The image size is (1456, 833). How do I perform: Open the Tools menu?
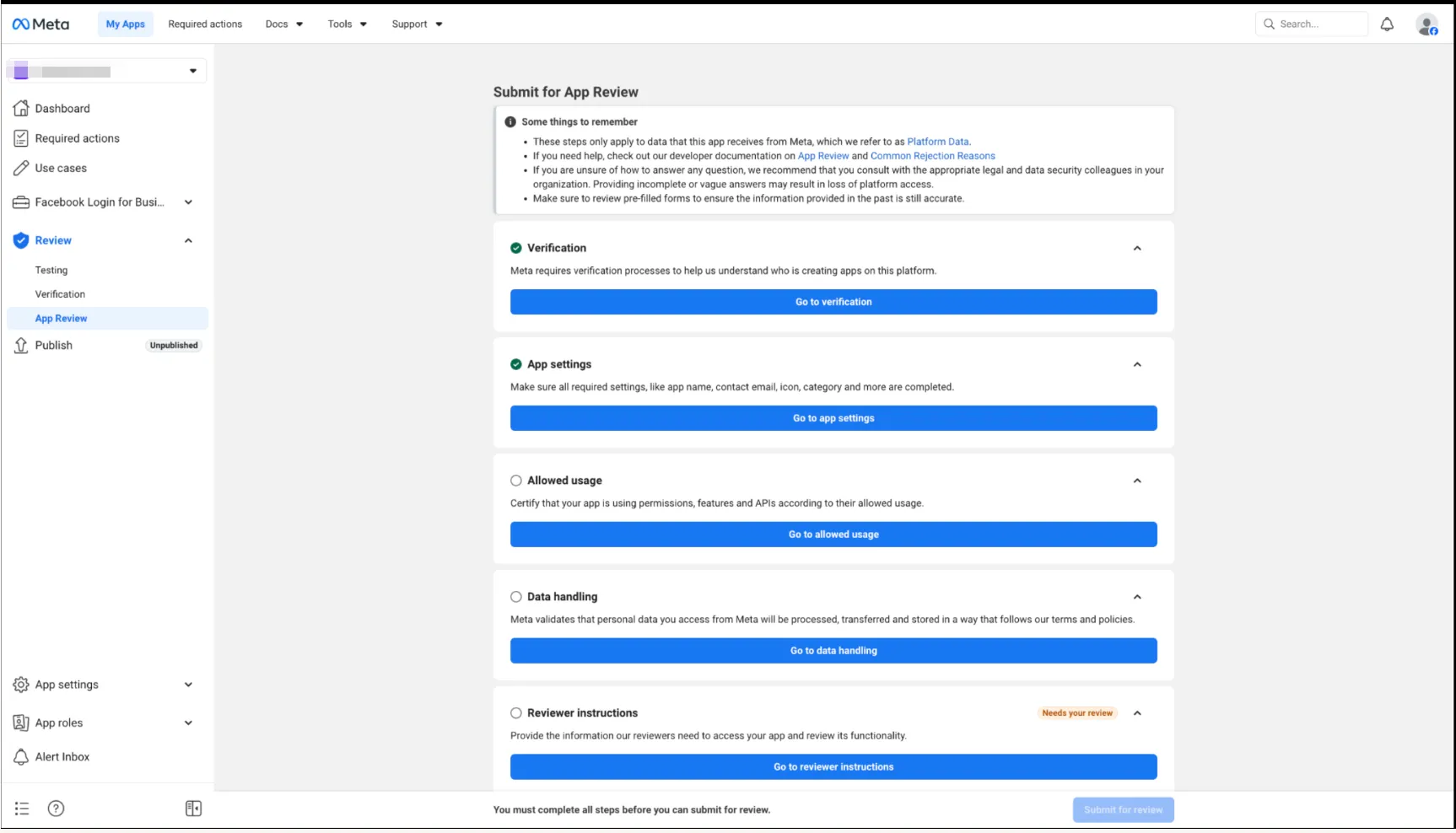(348, 24)
